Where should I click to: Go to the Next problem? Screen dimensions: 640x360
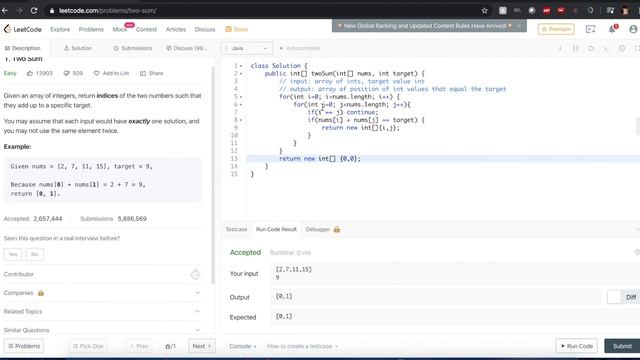coord(202,346)
